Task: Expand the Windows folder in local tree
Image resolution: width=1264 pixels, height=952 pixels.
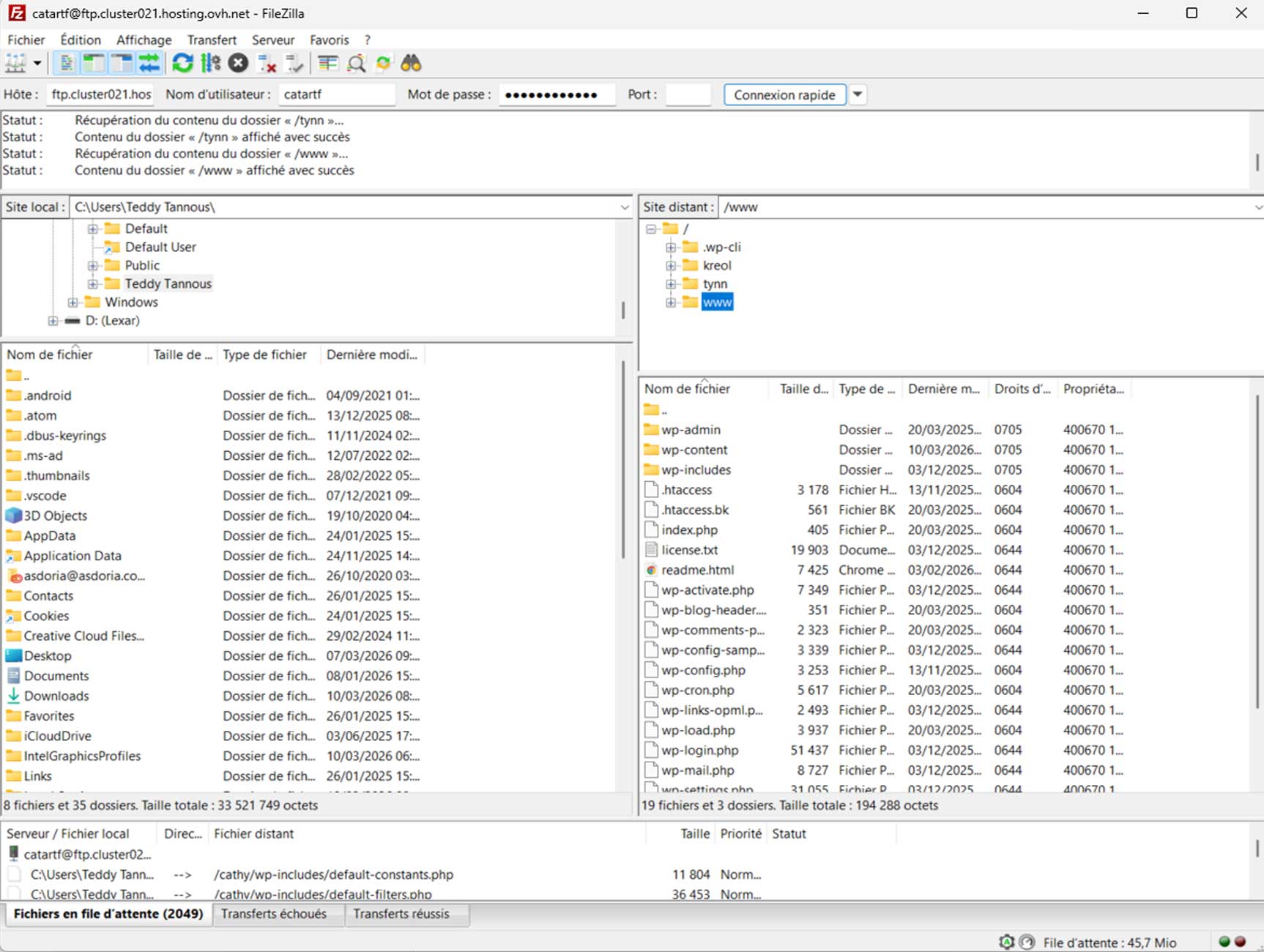Action: 73,302
